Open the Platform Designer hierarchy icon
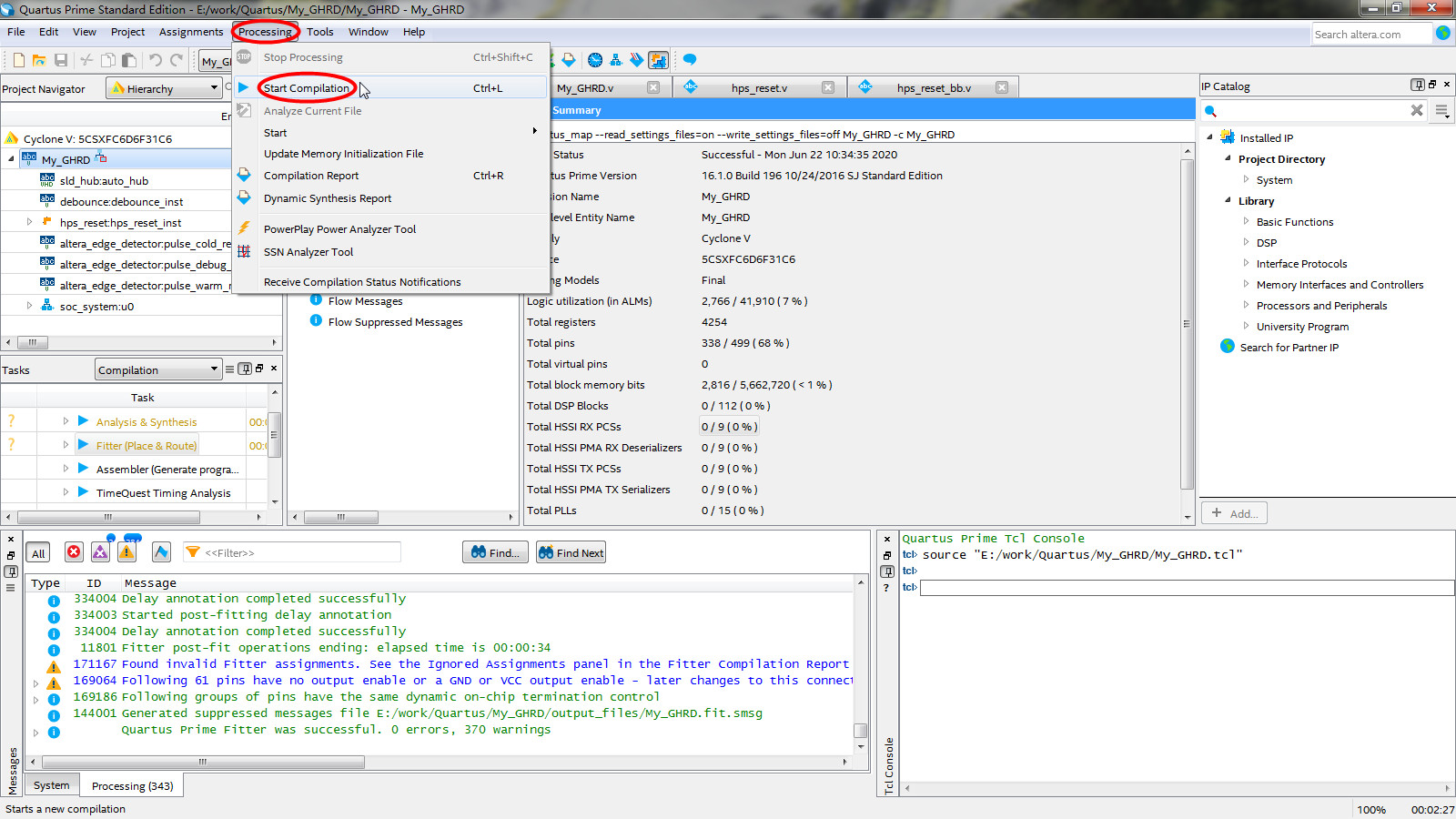 click(616, 60)
